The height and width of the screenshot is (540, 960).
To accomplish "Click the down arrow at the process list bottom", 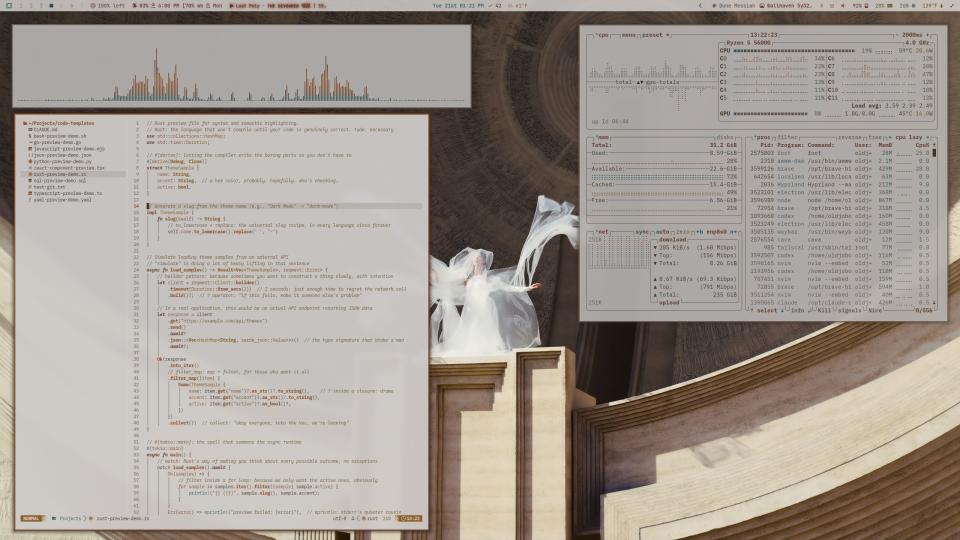I will tap(934, 302).
